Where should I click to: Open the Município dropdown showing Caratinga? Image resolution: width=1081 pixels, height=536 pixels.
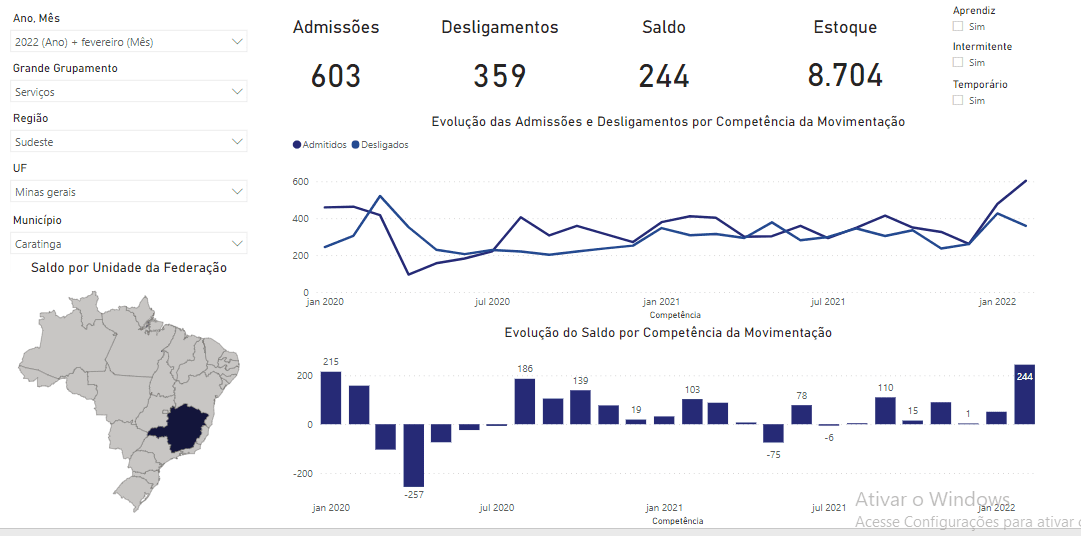[129, 243]
